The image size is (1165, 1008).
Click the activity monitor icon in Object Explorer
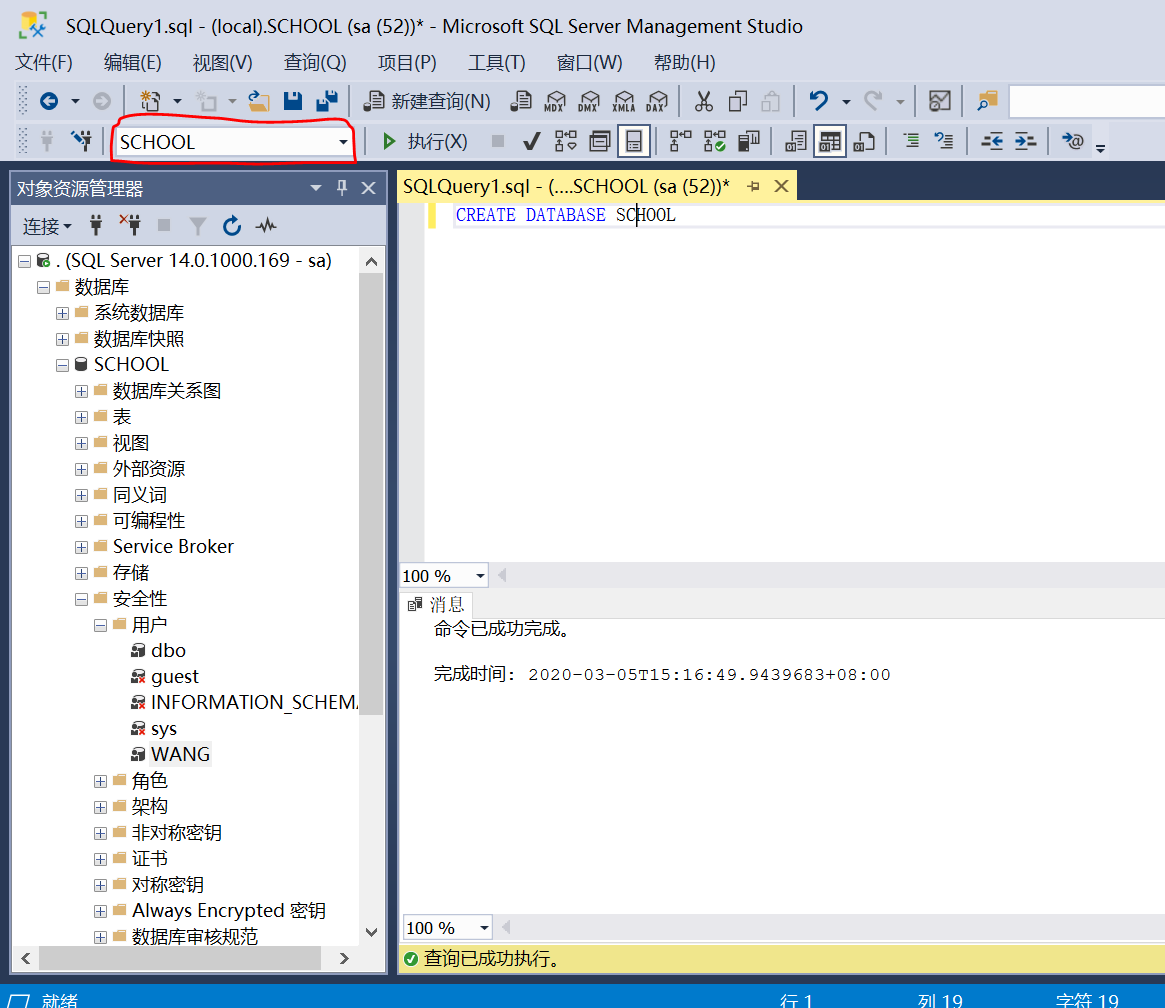(x=266, y=226)
